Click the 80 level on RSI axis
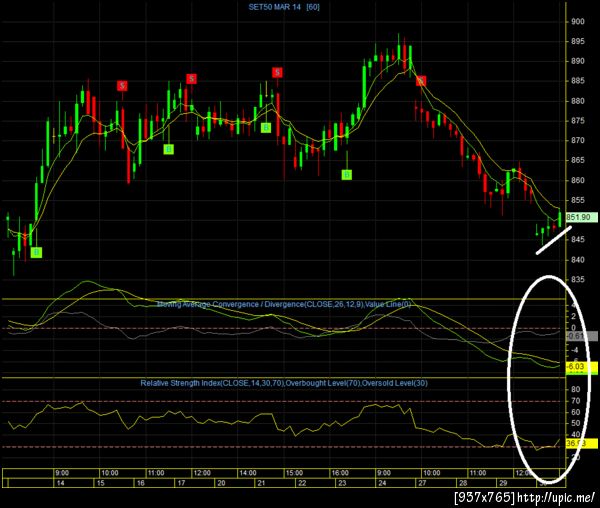 coord(576,389)
